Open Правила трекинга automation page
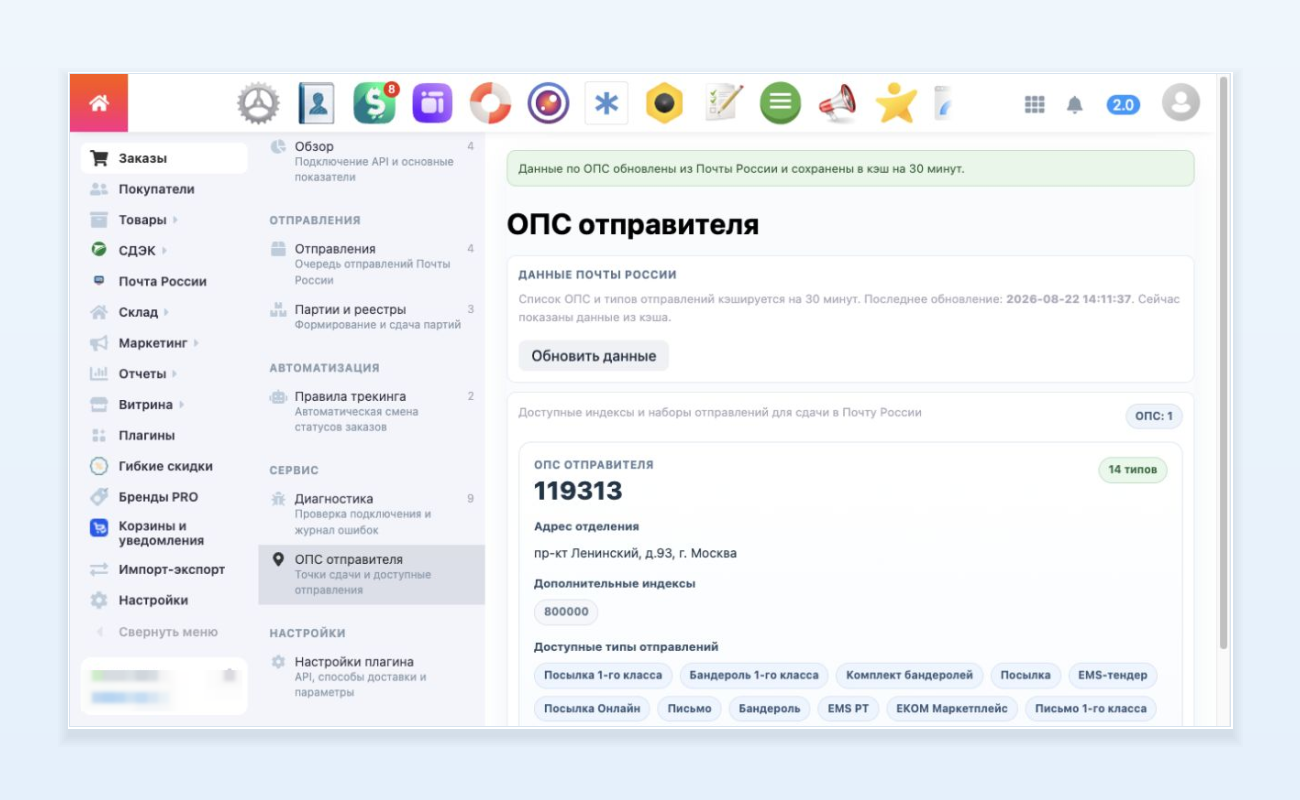 [x=371, y=411]
